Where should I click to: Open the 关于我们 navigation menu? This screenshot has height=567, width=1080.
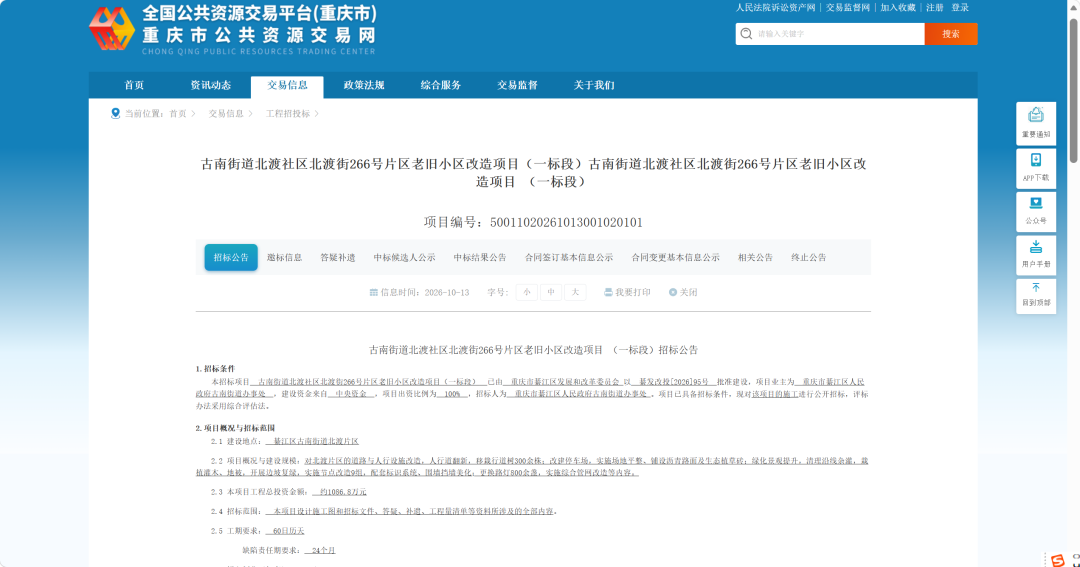point(594,85)
